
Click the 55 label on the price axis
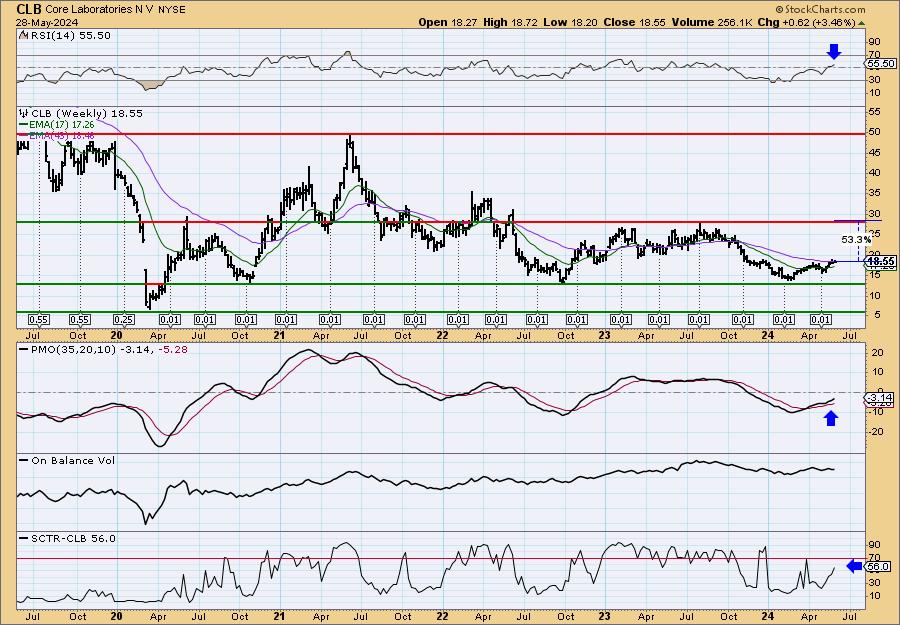pos(875,112)
